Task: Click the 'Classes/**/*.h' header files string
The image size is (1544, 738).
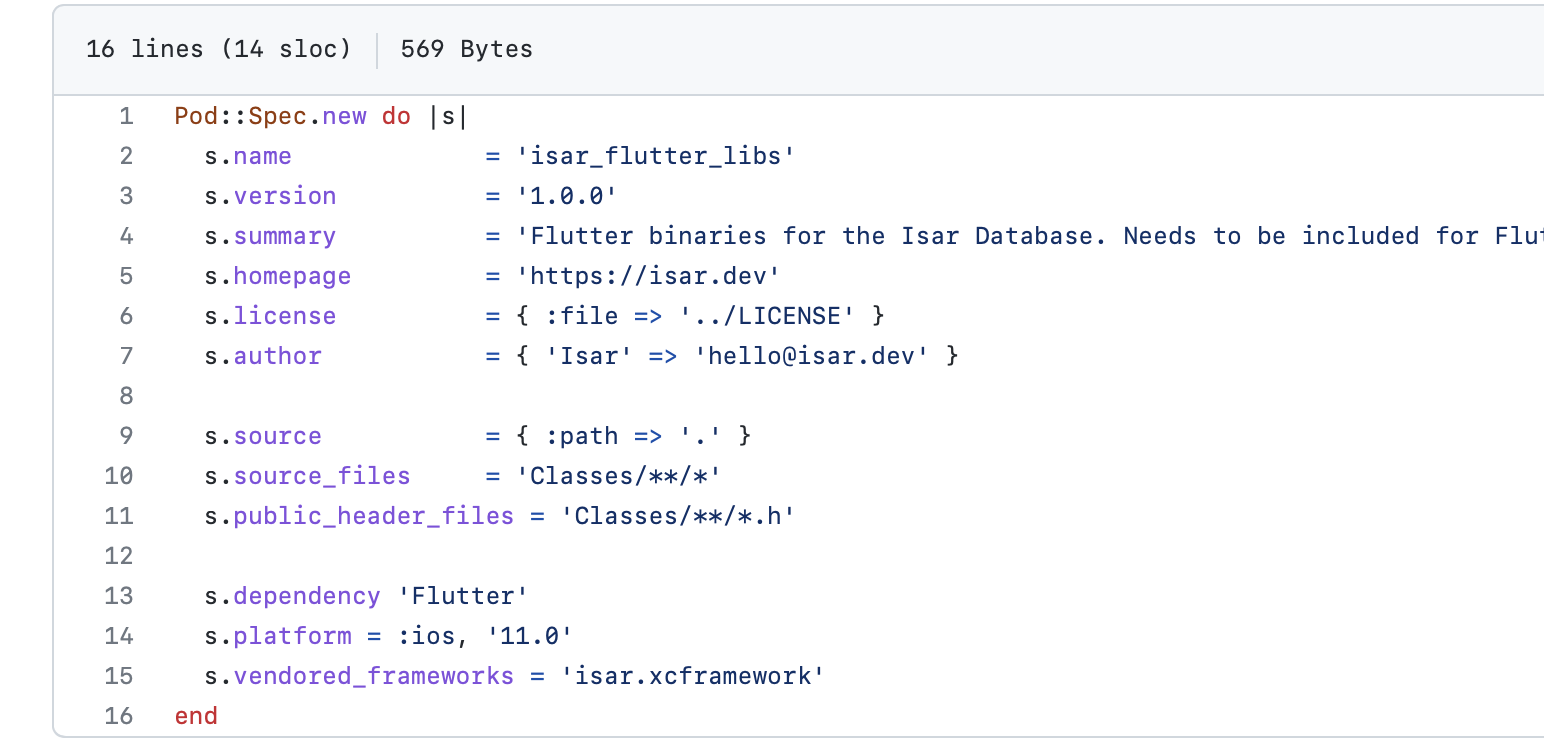Action: (x=678, y=516)
